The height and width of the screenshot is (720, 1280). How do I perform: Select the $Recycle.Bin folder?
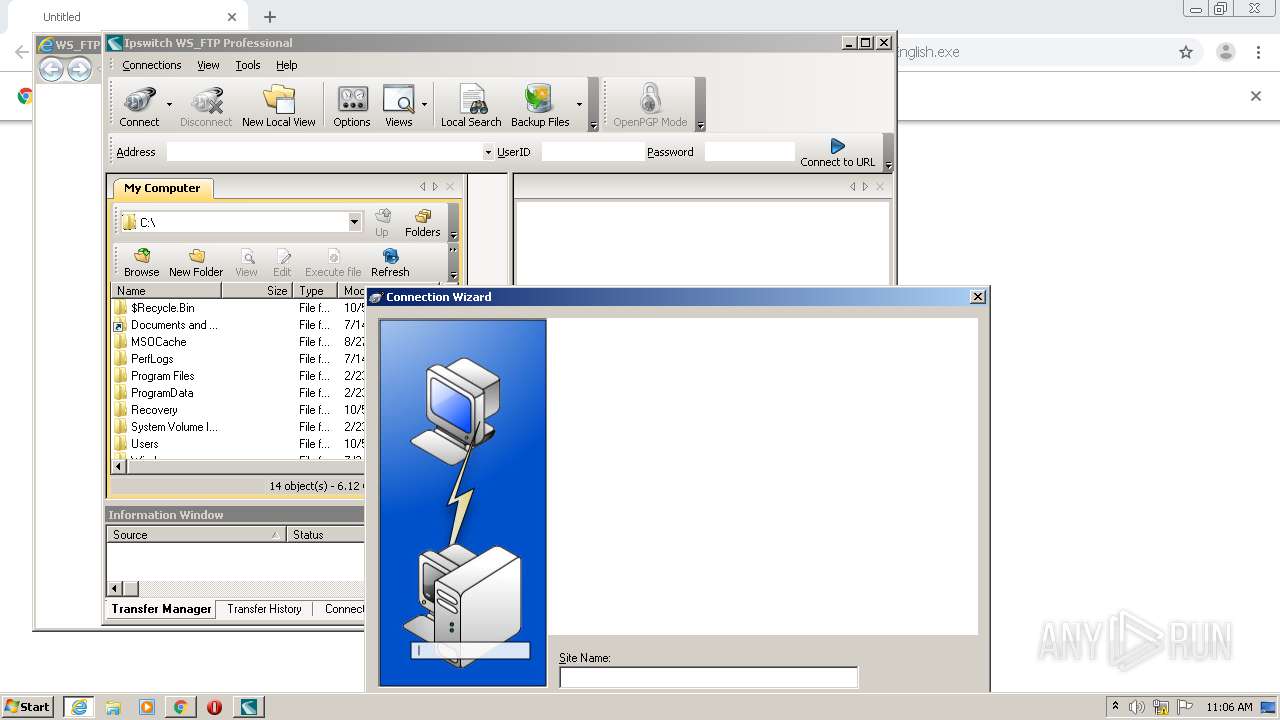click(162, 308)
